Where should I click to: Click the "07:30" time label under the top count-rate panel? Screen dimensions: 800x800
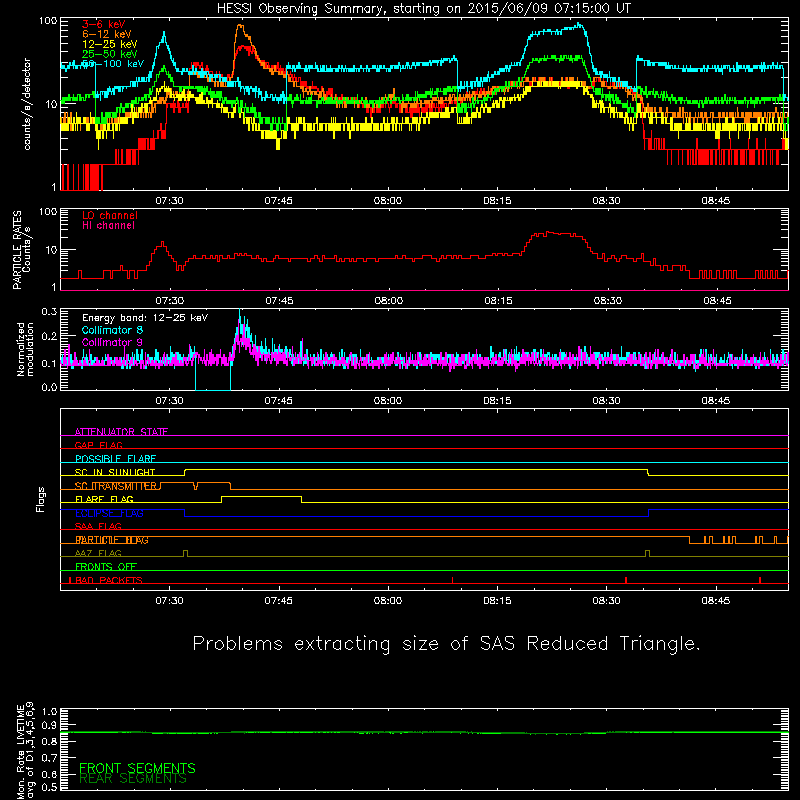click(169, 201)
